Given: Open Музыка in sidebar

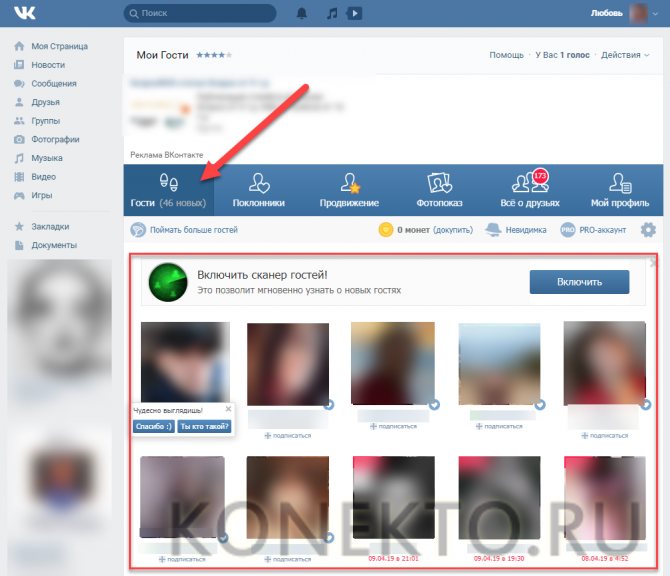Looking at the screenshot, I should click(47, 158).
